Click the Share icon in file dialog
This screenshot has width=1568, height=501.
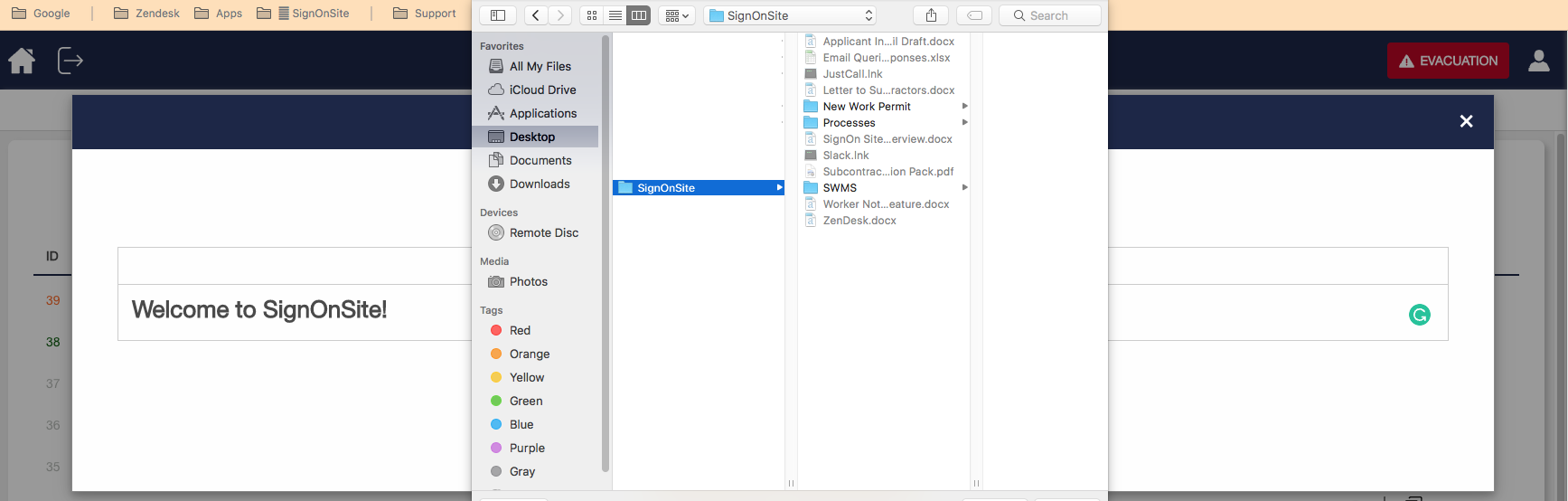click(931, 15)
